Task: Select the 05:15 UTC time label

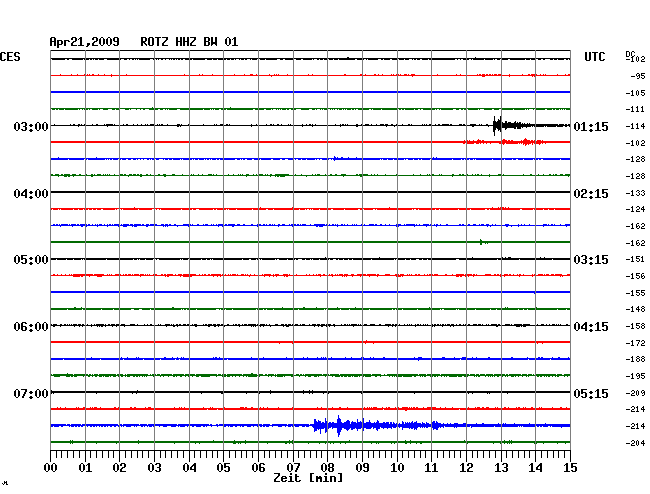Action: pyautogui.click(x=591, y=393)
